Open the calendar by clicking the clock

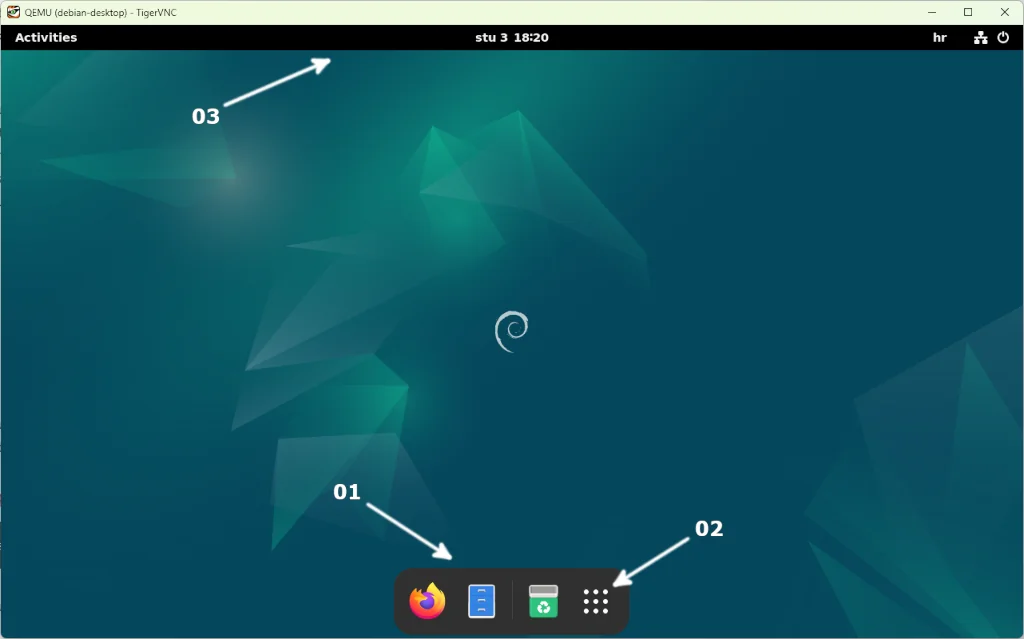(511, 37)
